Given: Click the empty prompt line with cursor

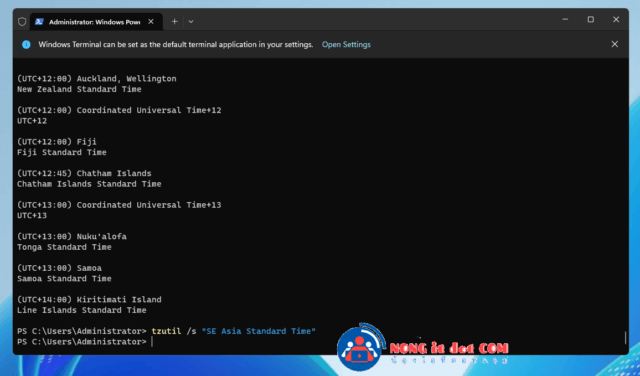Looking at the screenshot, I should [85, 342].
